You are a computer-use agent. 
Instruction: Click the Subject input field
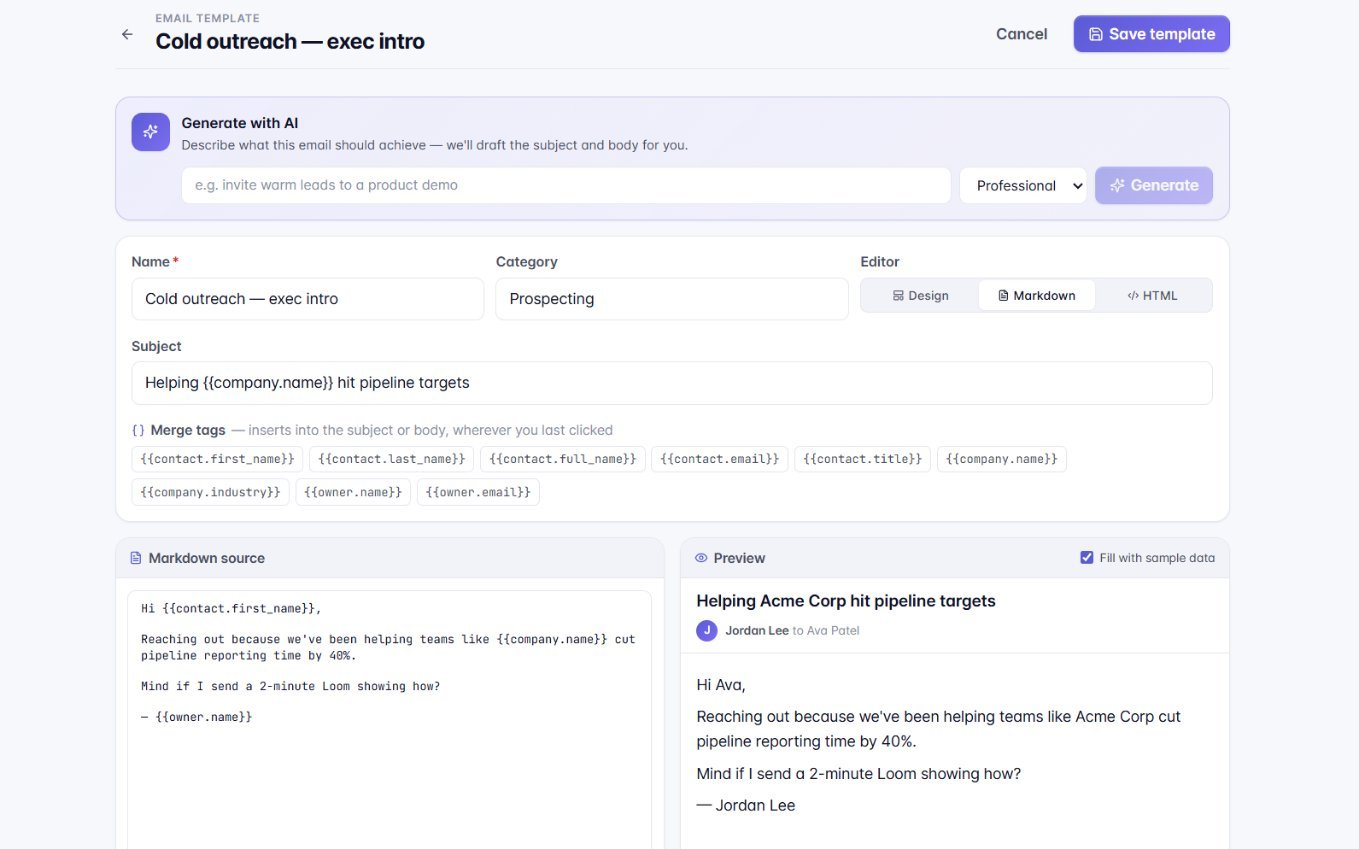coord(672,383)
